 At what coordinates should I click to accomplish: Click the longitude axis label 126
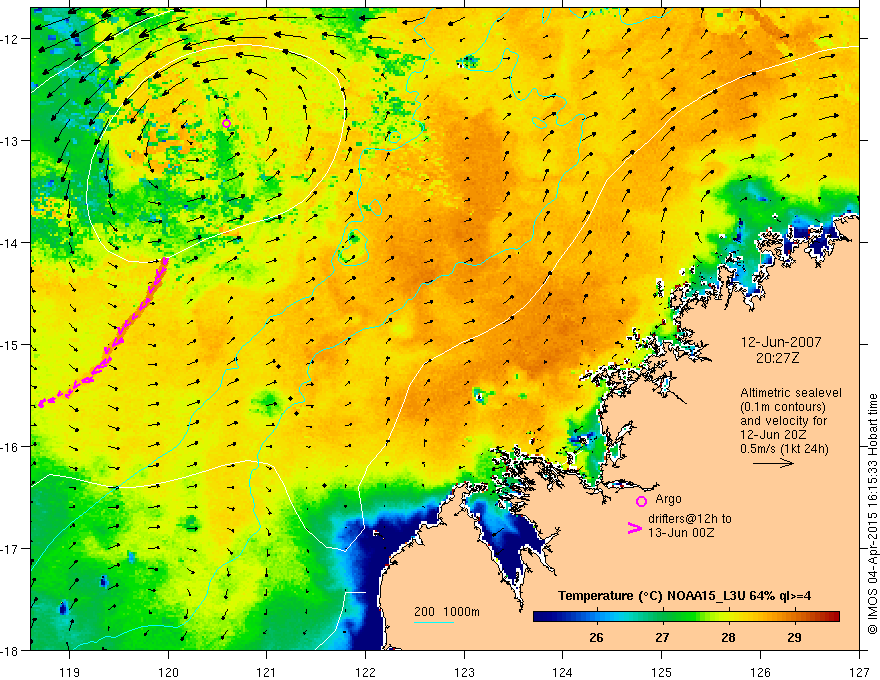click(760, 672)
